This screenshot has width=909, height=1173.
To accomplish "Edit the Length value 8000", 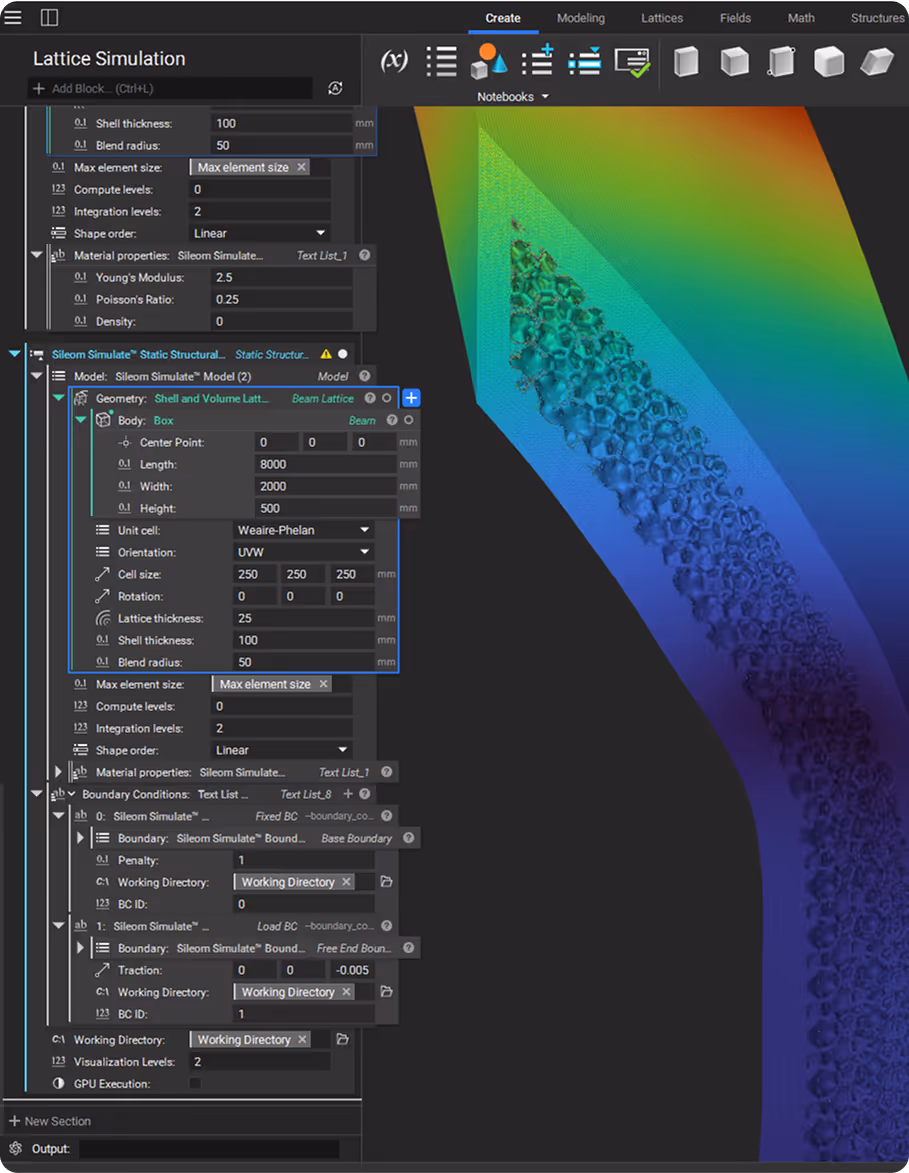I will coord(325,464).
